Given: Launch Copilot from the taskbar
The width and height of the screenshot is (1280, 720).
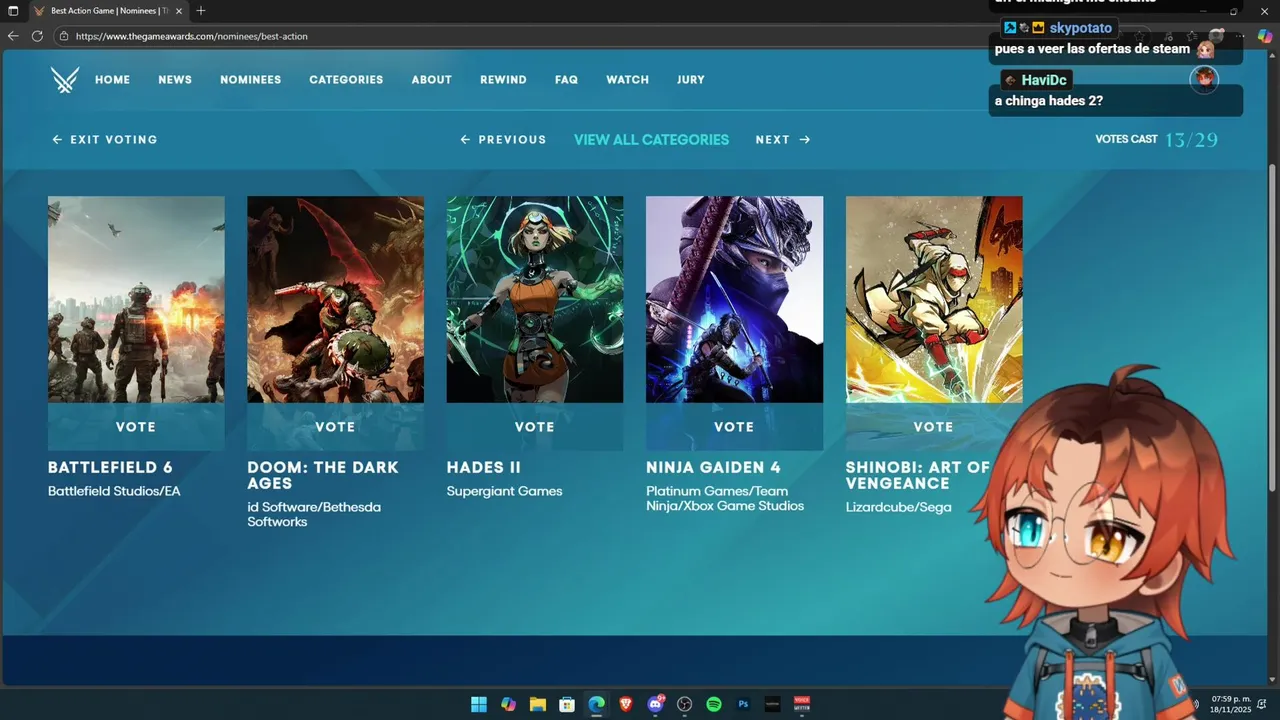Looking at the screenshot, I should point(508,704).
